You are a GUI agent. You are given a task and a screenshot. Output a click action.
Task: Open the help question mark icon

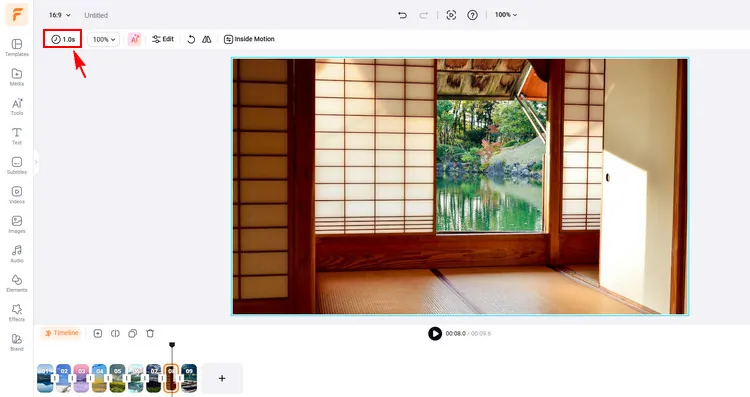tap(473, 15)
